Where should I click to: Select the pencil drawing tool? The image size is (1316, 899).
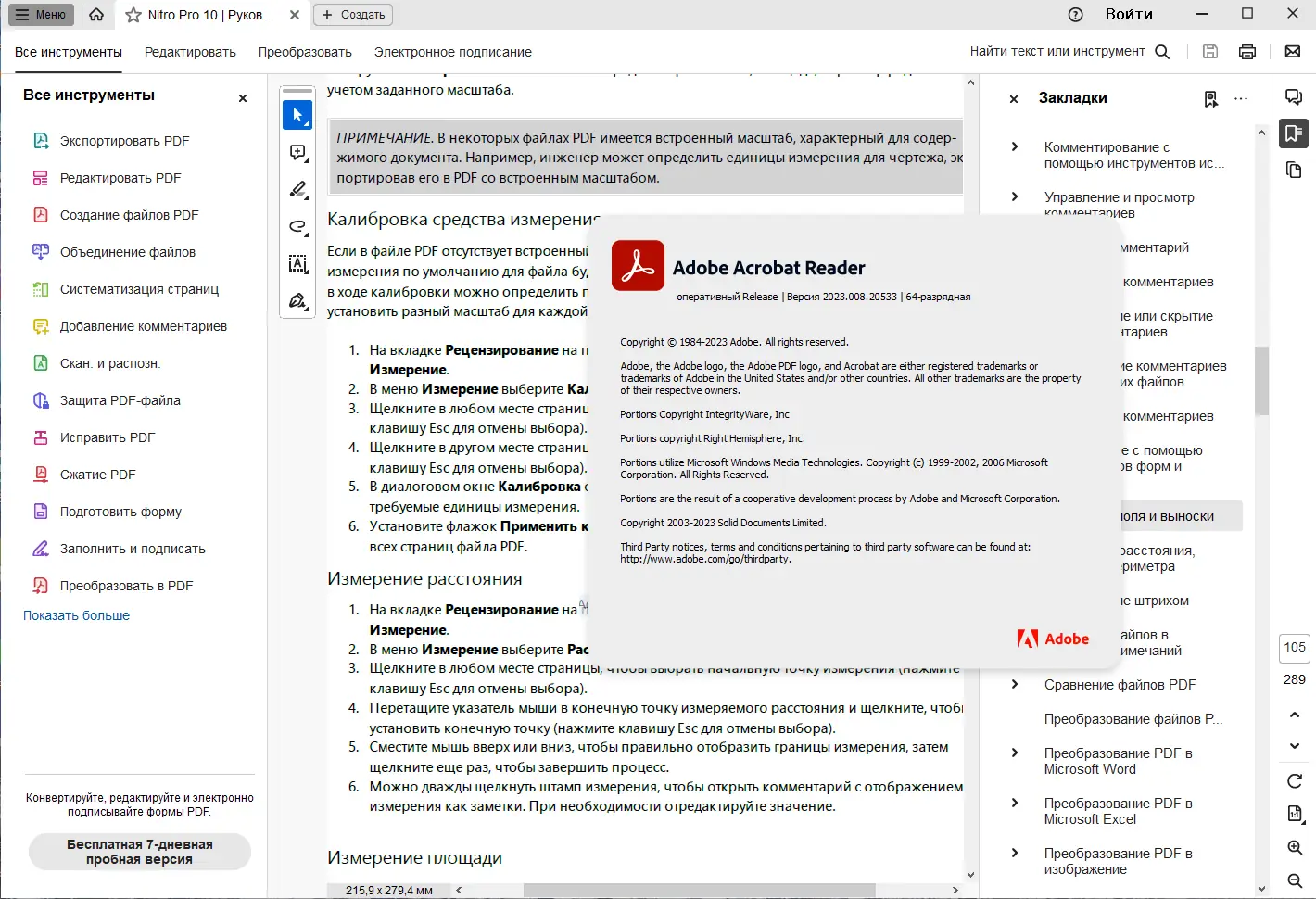coord(297,189)
